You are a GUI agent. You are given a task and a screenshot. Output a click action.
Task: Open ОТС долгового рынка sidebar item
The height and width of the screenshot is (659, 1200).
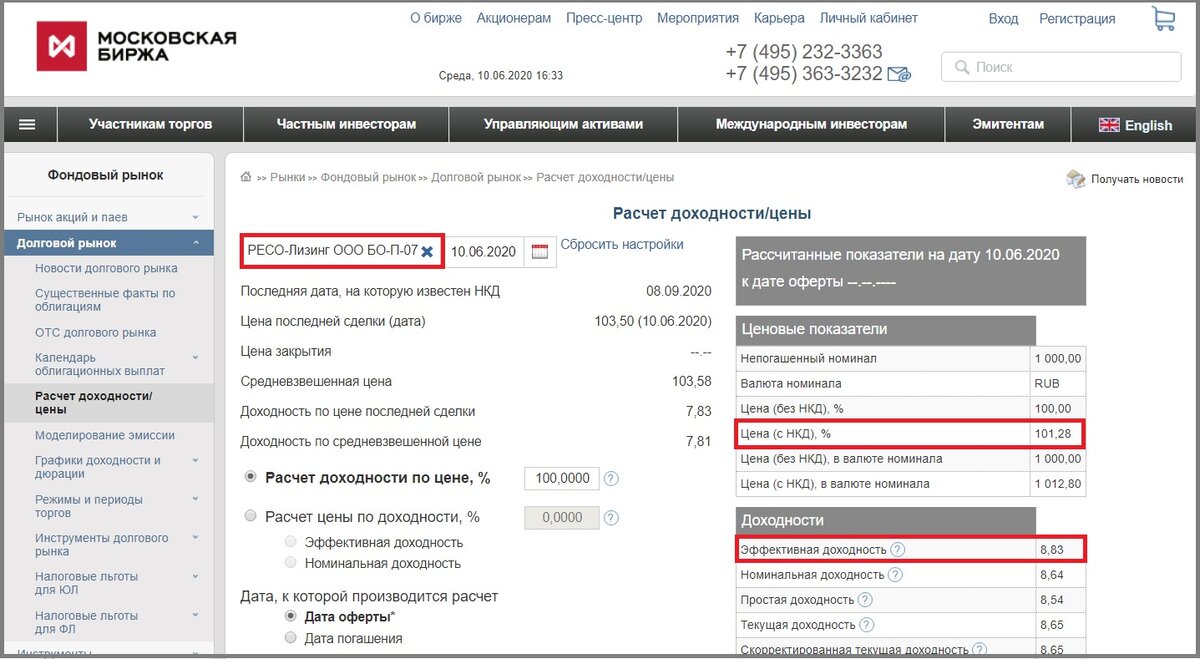pyautogui.click(x=96, y=332)
